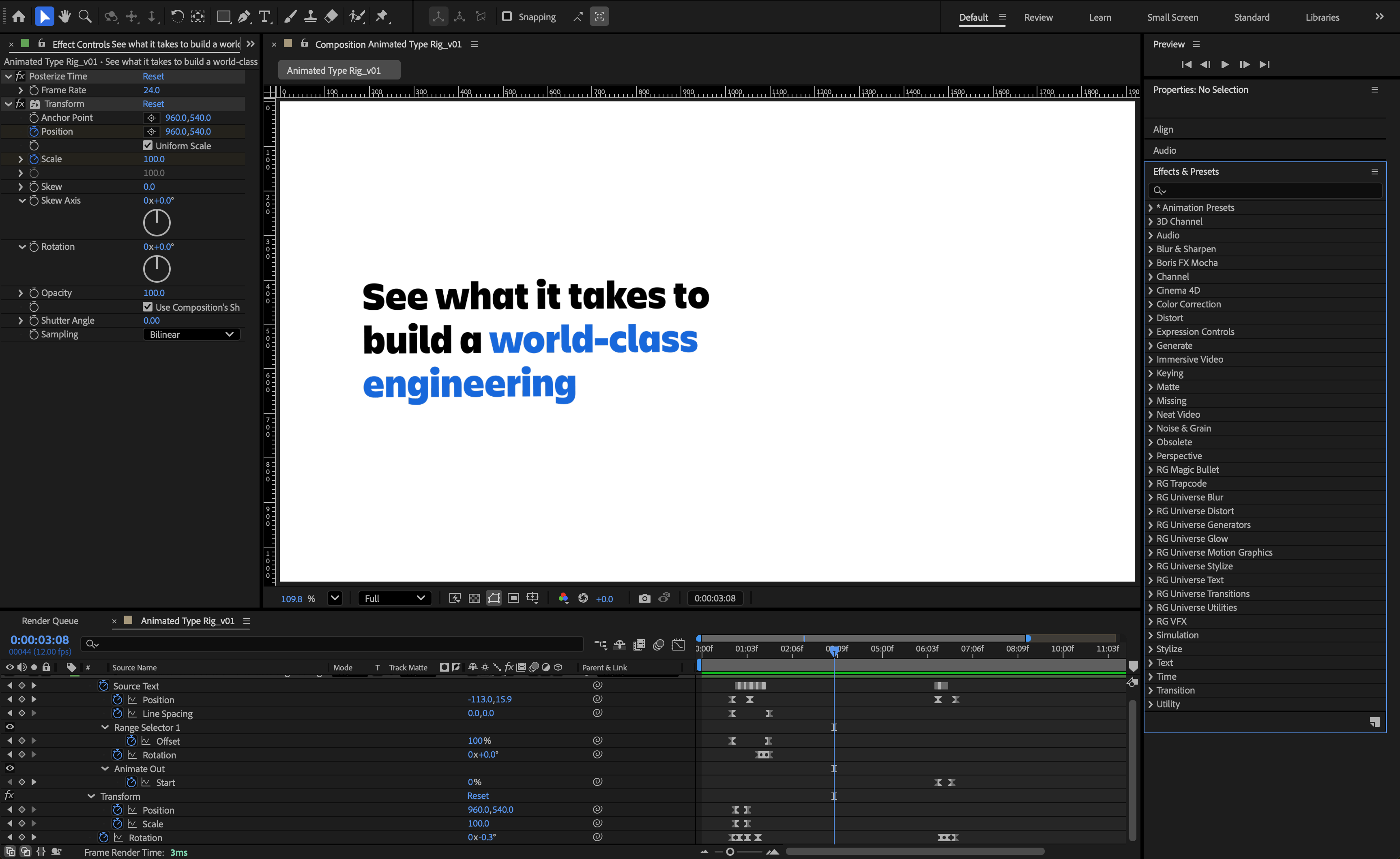1400x859 pixels.
Task: Uncheck Uniform Scale checkbox
Action: pos(148,146)
